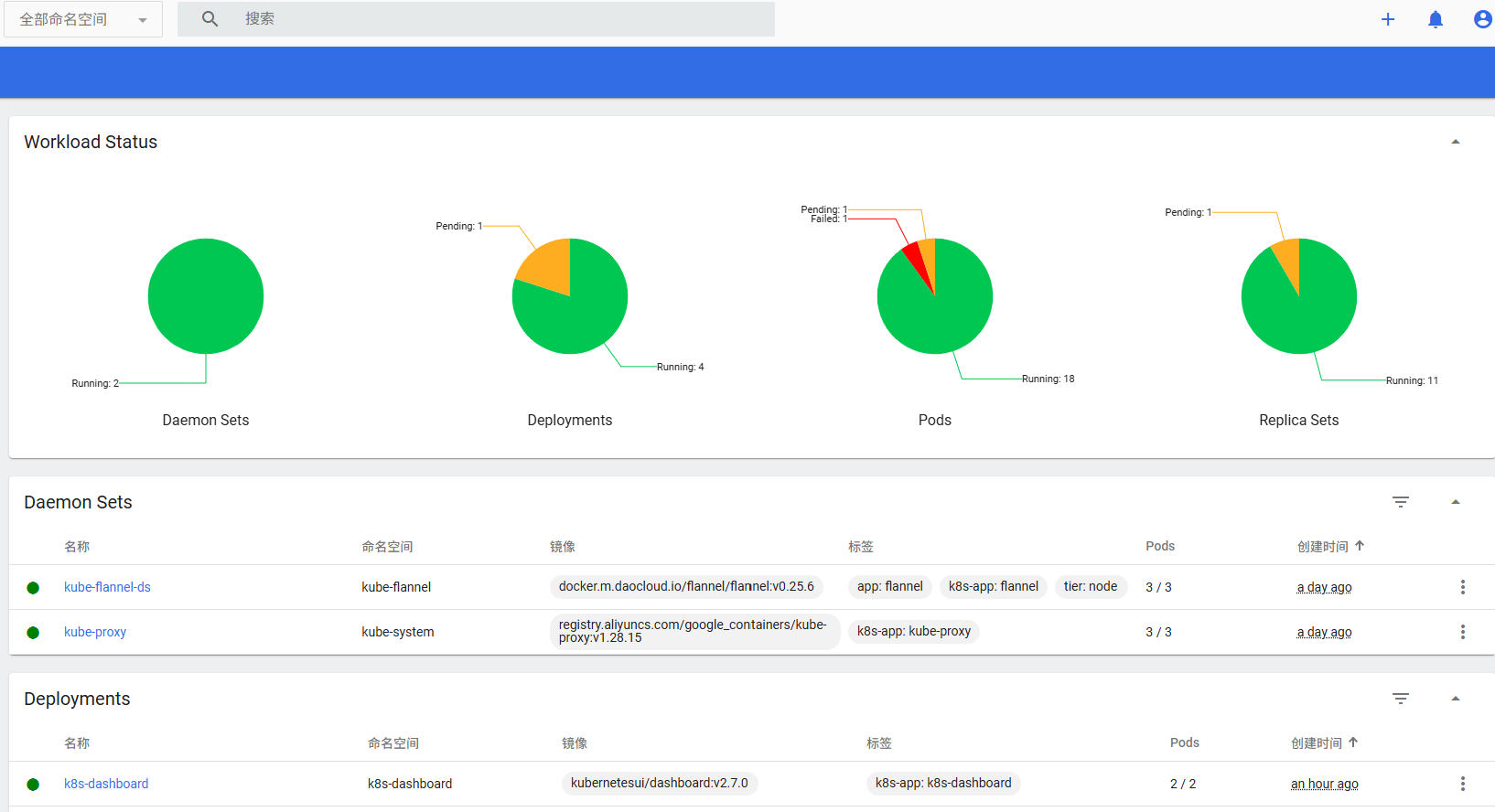
Task: Click the 'Running: 11' Replica Sets label
Action: 1412,380
